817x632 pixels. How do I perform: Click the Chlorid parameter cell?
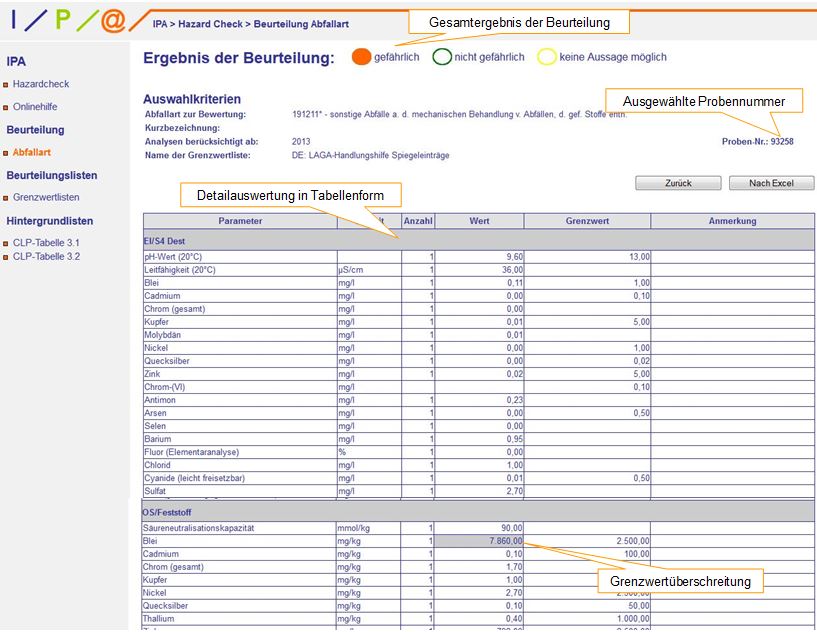[x=240, y=465]
